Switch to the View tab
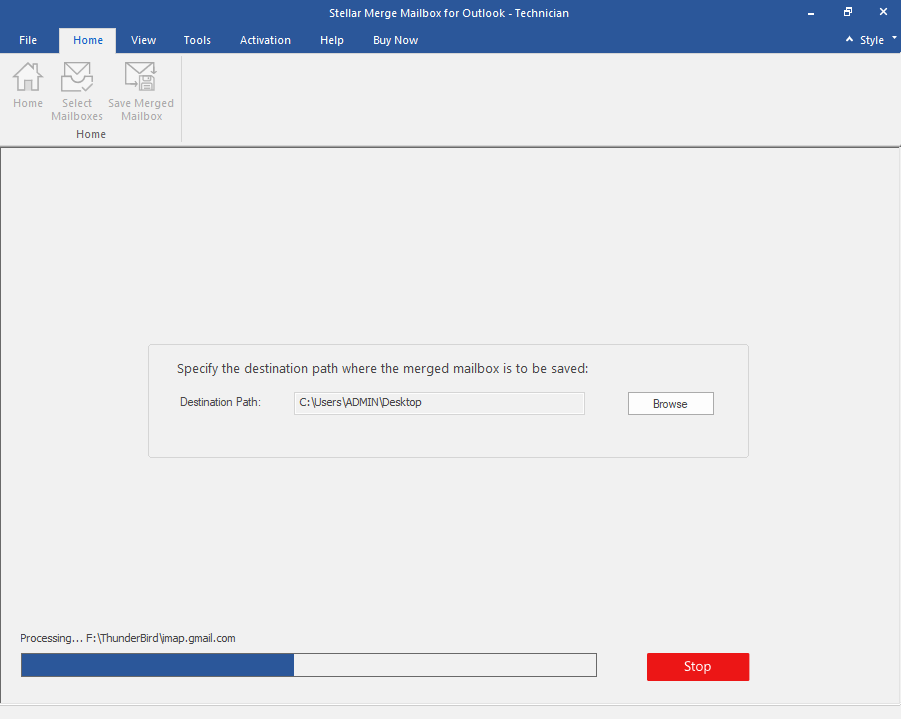Image resolution: width=901 pixels, height=719 pixels. (x=143, y=40)
